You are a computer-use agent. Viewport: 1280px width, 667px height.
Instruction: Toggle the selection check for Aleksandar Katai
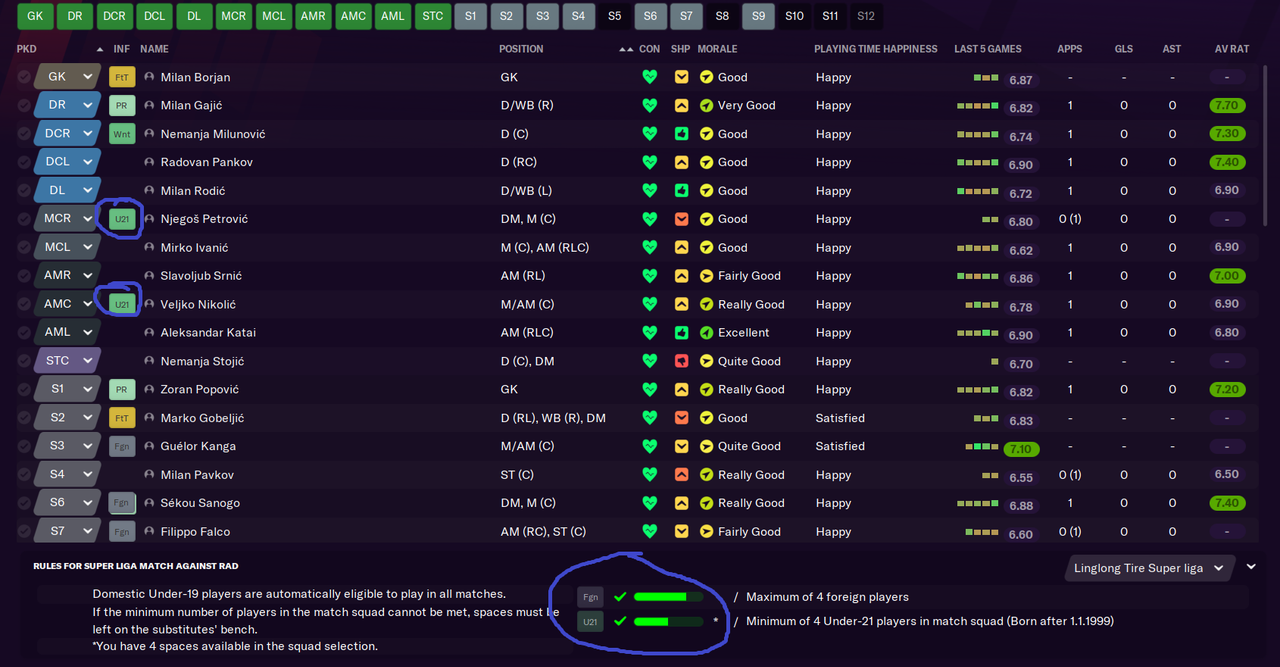click(x=24, y=332)
